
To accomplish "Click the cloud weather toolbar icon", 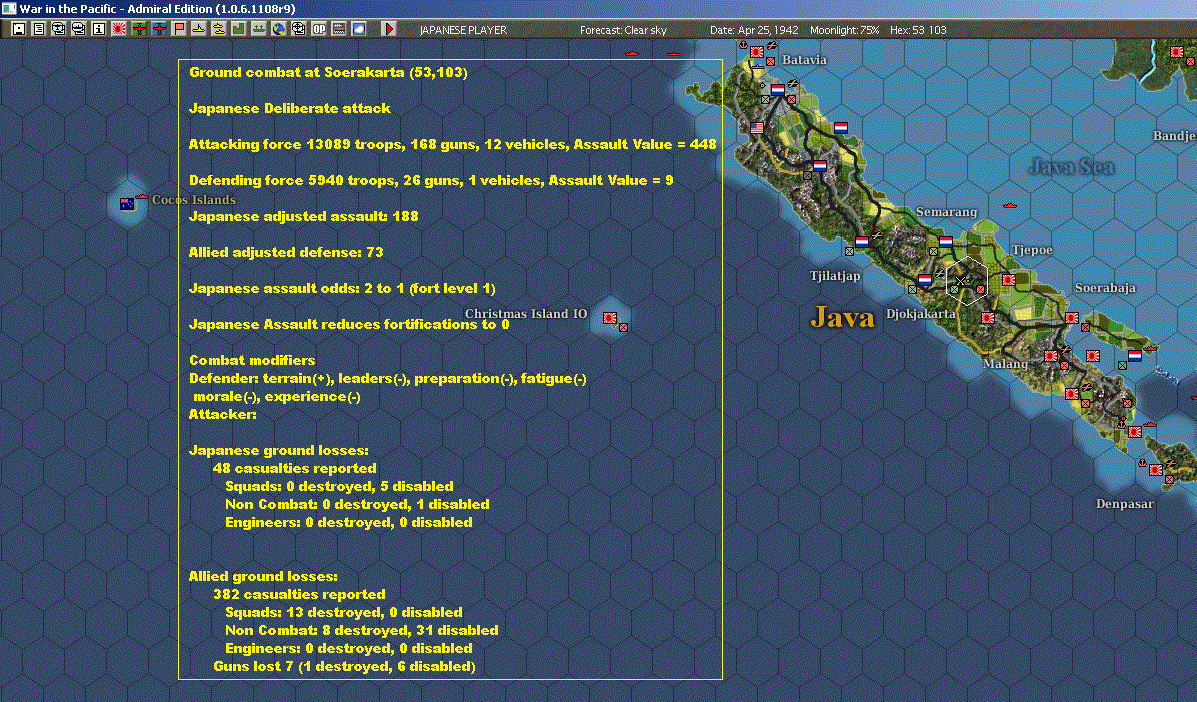I will (x=358, y=29).
